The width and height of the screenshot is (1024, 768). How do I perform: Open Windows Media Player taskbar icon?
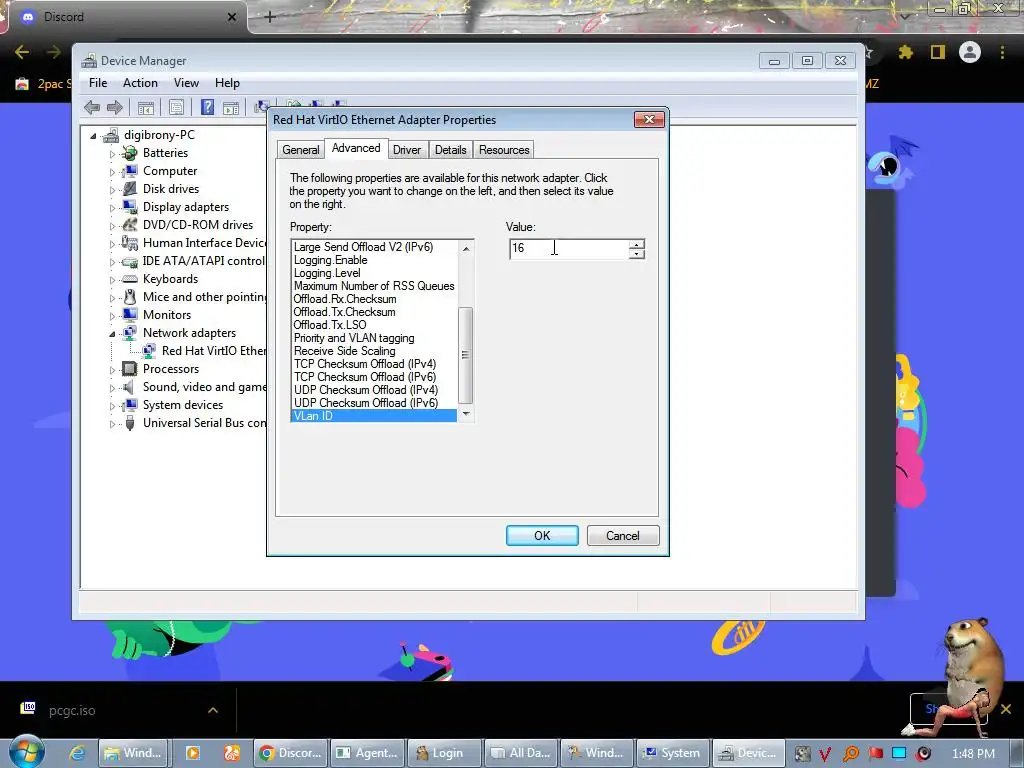[x=193, y=753]
